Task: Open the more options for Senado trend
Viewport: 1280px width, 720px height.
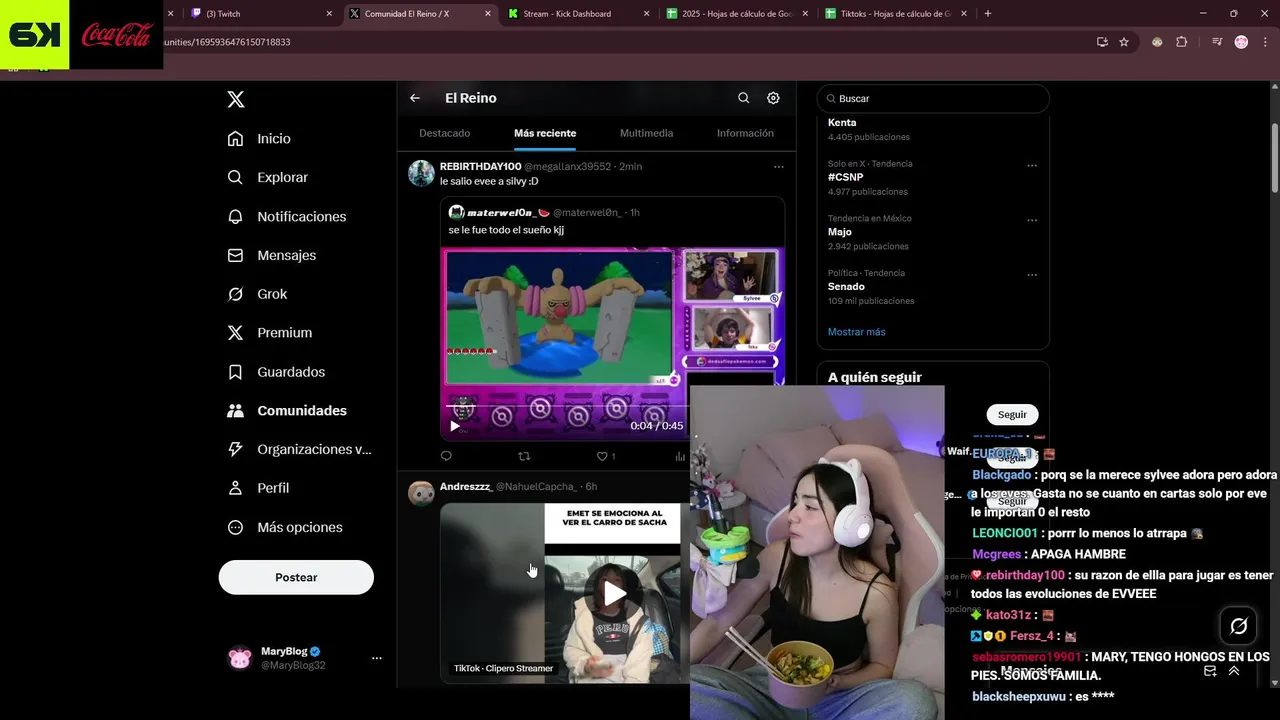Action: (1032, 275)
